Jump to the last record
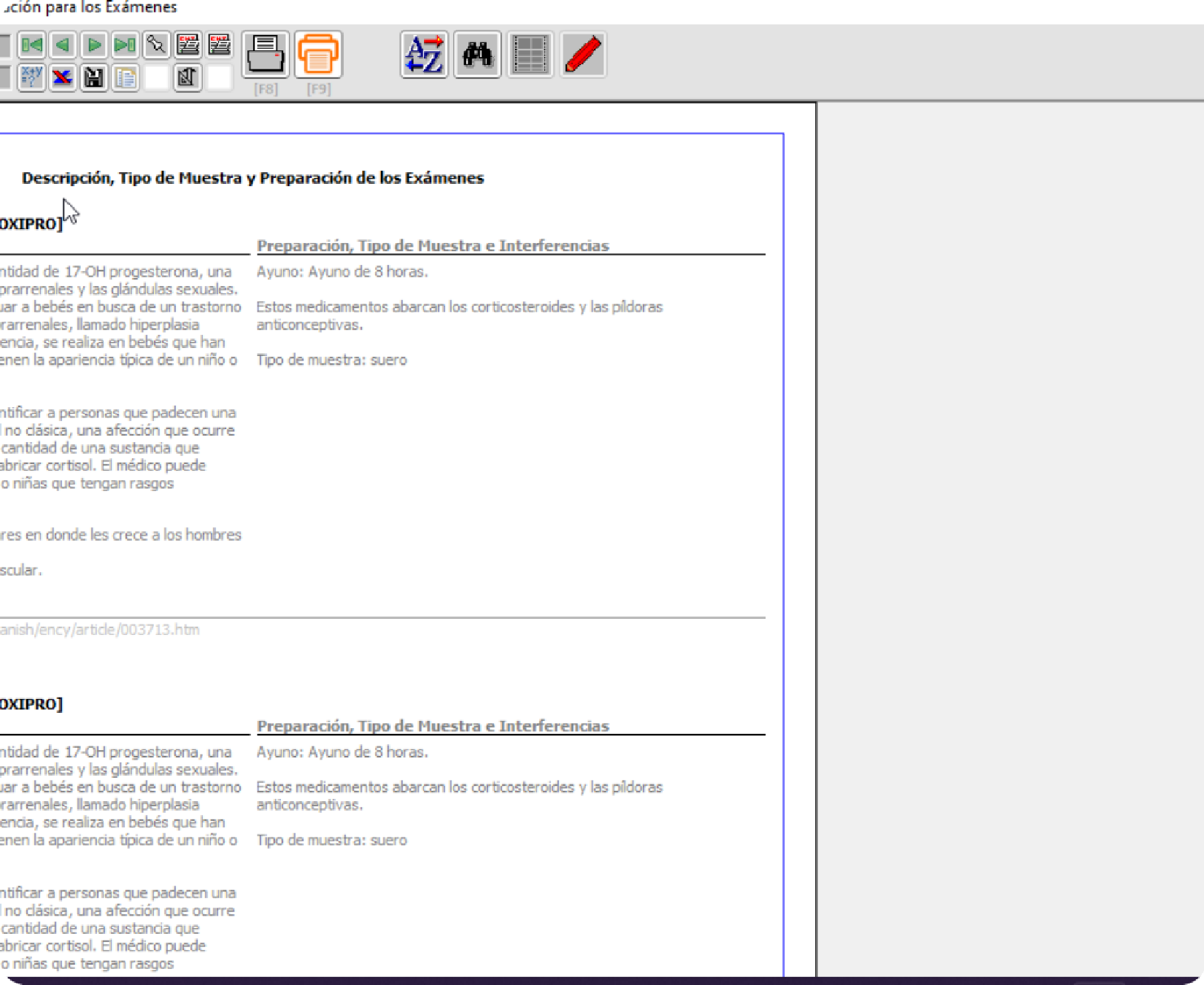This screenshot has width=1204, height=985. click(124, 45)
